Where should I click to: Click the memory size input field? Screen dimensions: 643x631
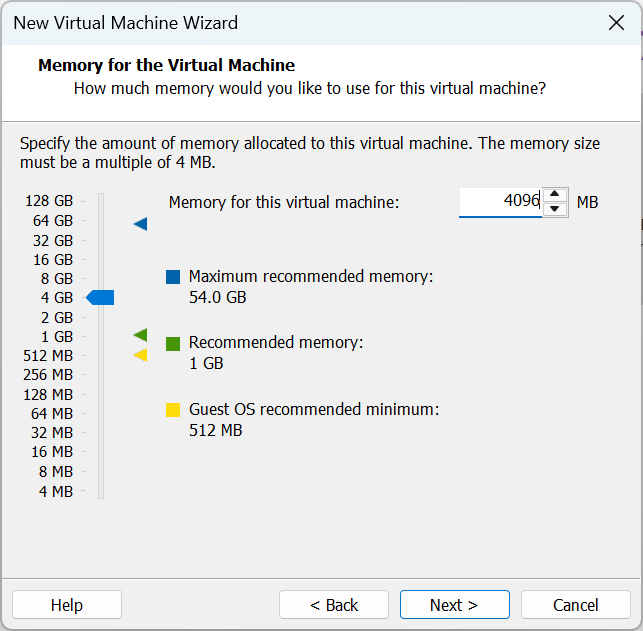coord(500,202)
